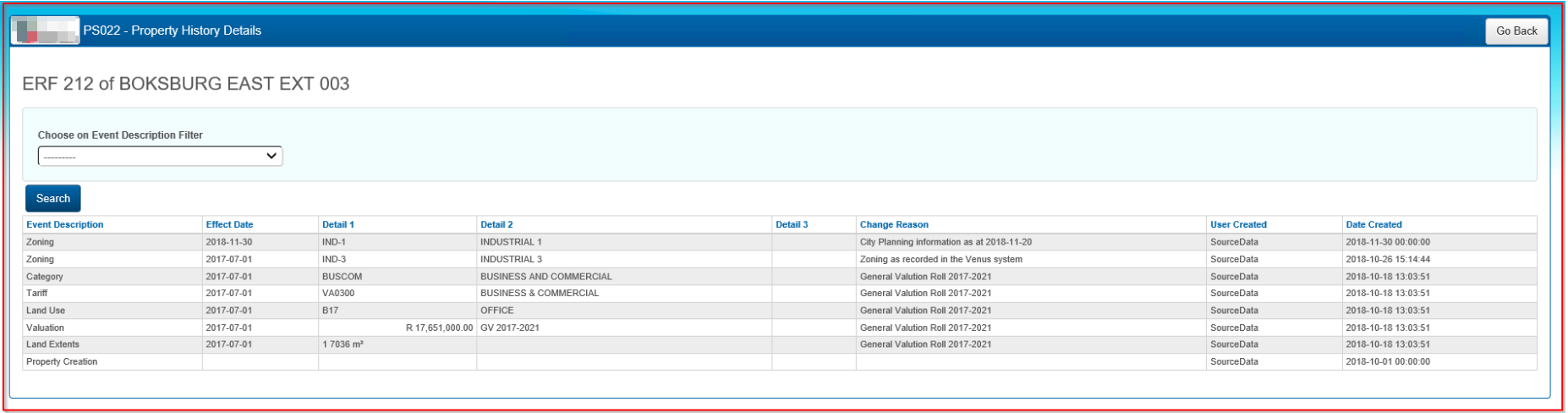Click the Go Back button
Image resolution: width=1568 pixels, height=413 pixels.
tap(1516, 30)
